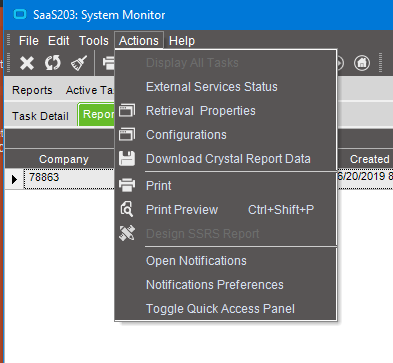393x363 pixels.
Task: Switch to the Reports tab
Action: click(x=32, y=90)
